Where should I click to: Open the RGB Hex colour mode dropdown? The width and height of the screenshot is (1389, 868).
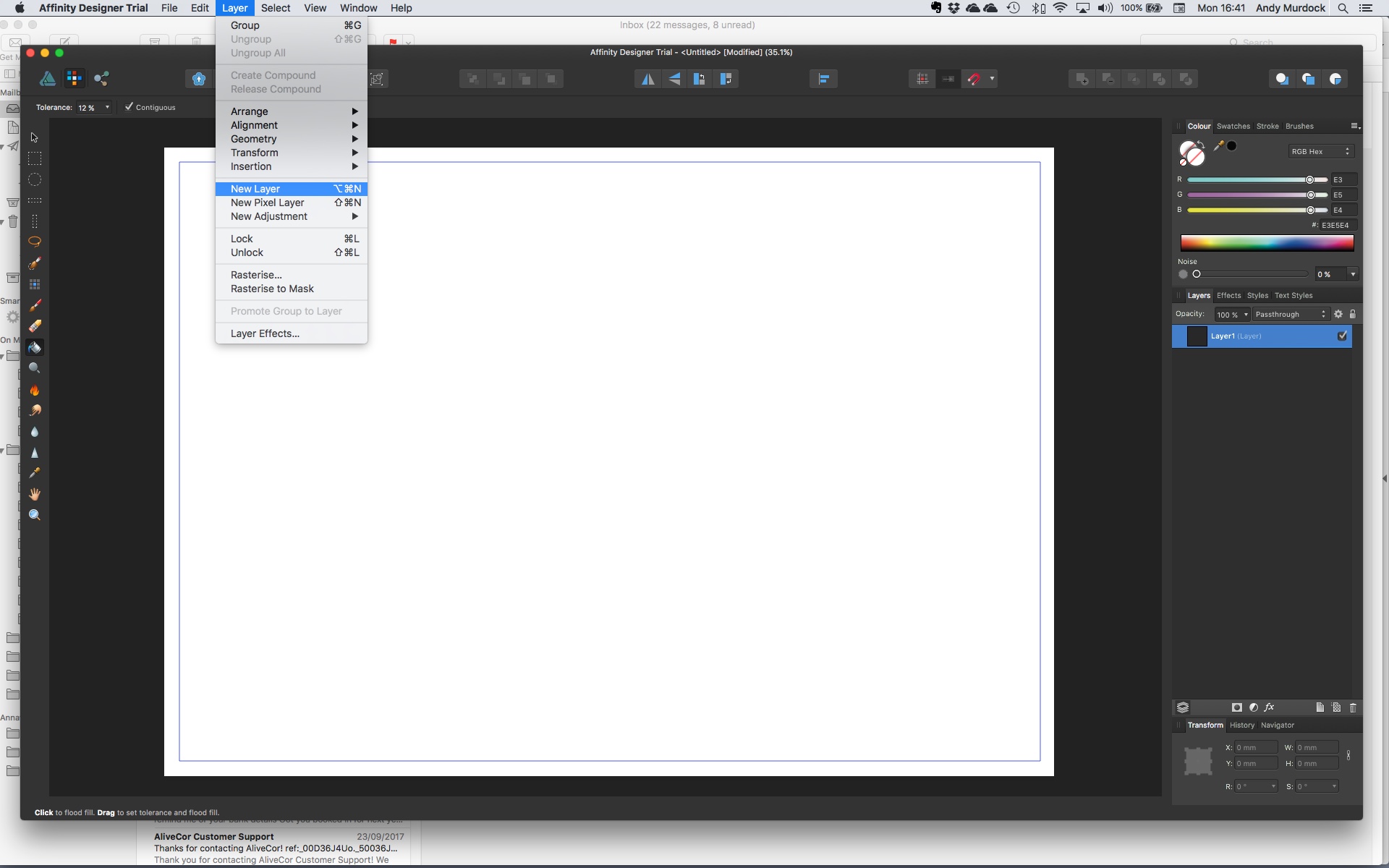pyautogui.click(x=1321, y=151)
